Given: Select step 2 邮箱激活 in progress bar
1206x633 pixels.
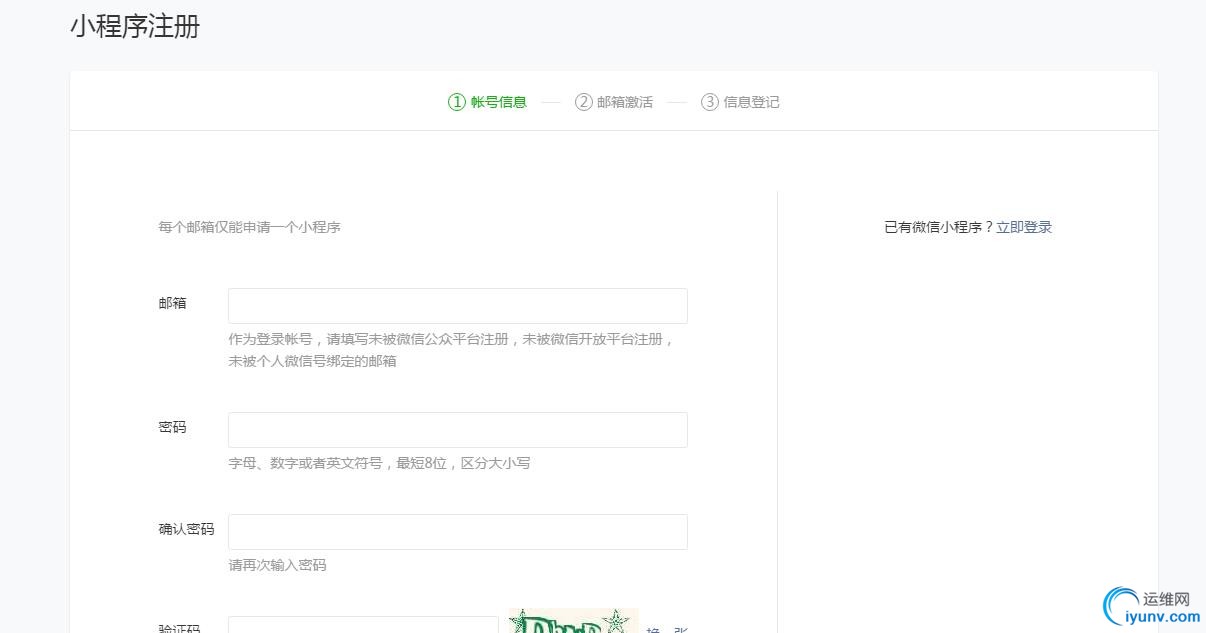Looking at the screenshot, I should click(614, 102).
